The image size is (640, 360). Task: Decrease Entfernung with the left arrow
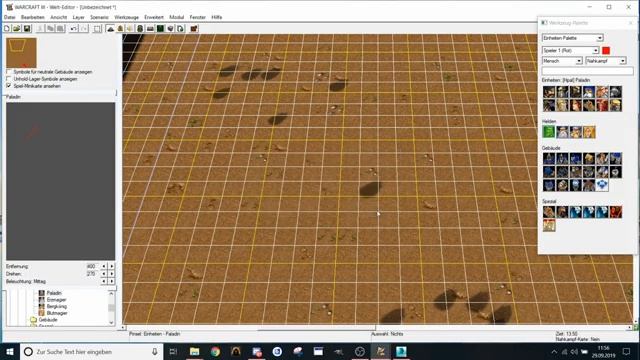coord(104,266)
